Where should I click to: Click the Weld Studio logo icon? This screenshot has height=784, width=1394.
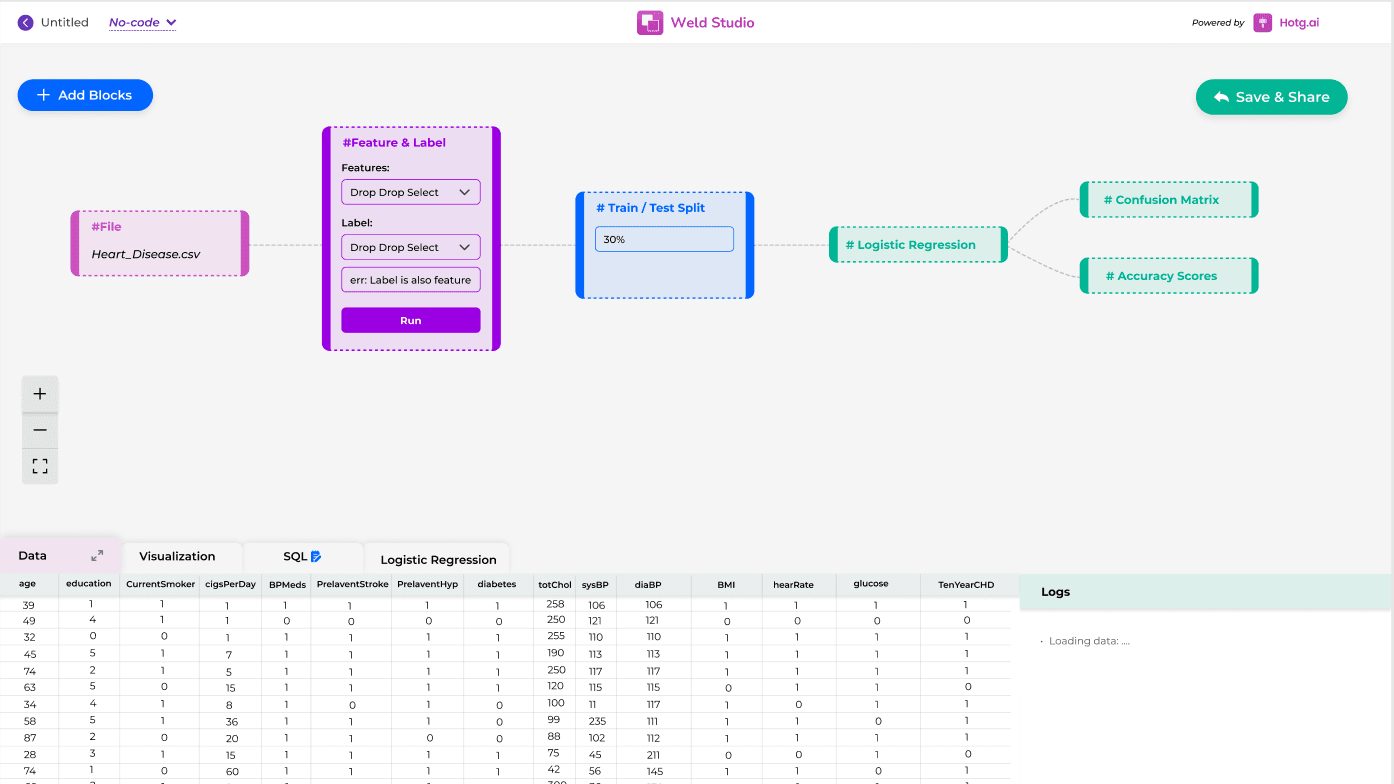650,23
